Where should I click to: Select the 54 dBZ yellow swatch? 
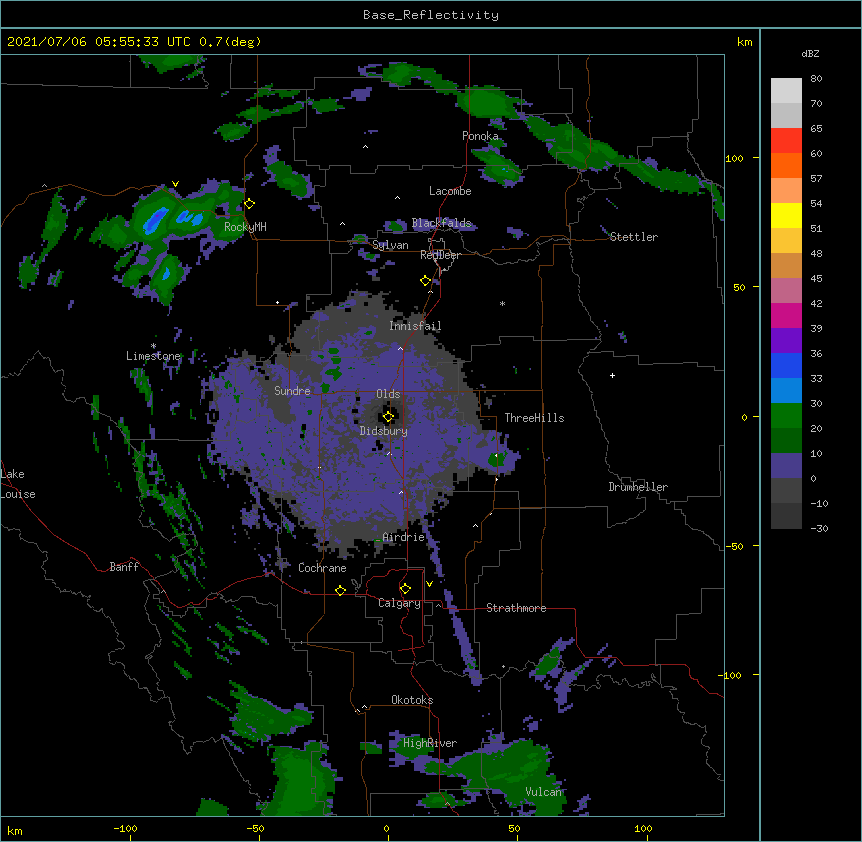(786, 215)
